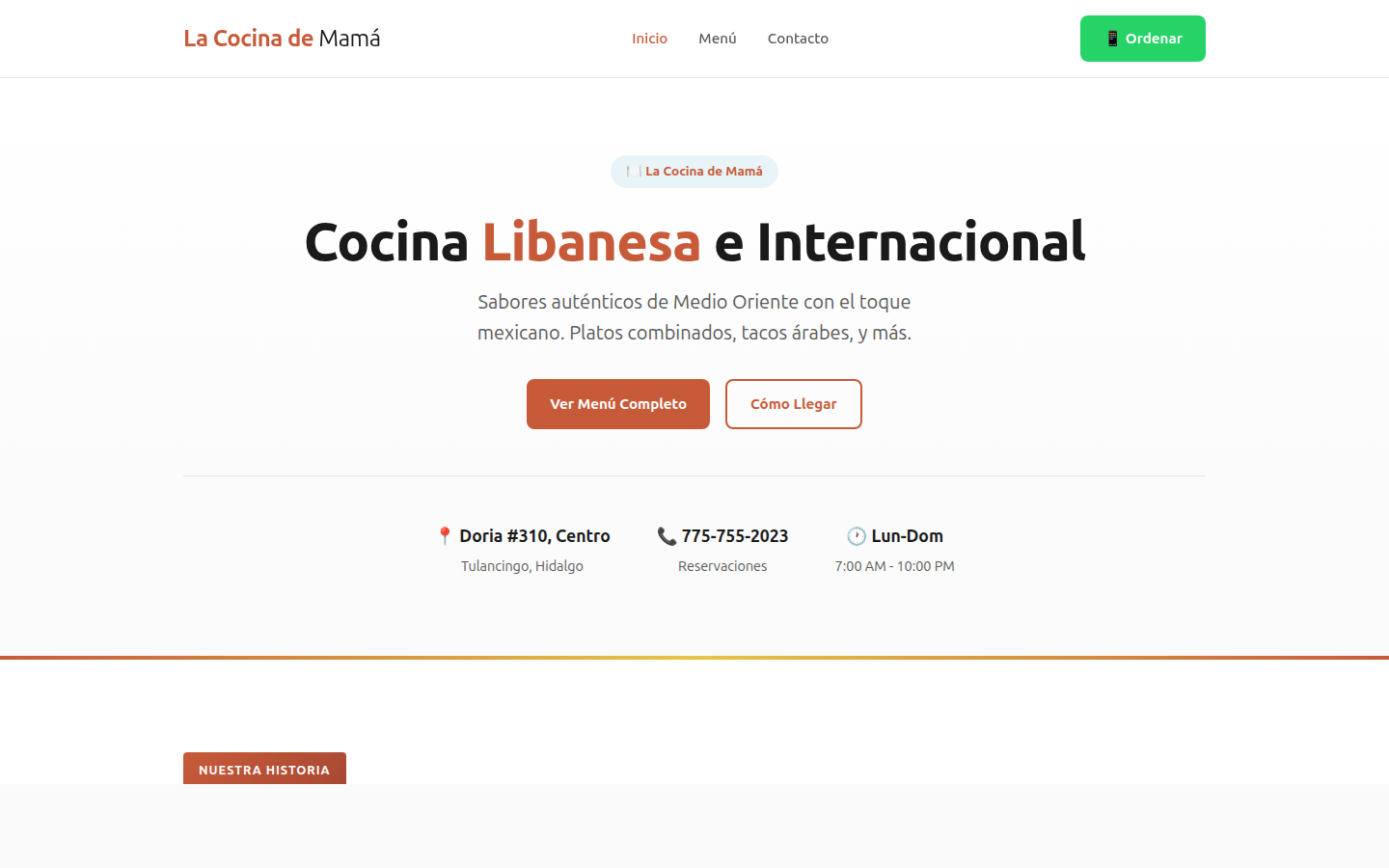
Task: Click the Sabores auténticos de Medio Oriente paragraph
Action: click(x=694, y=317)
